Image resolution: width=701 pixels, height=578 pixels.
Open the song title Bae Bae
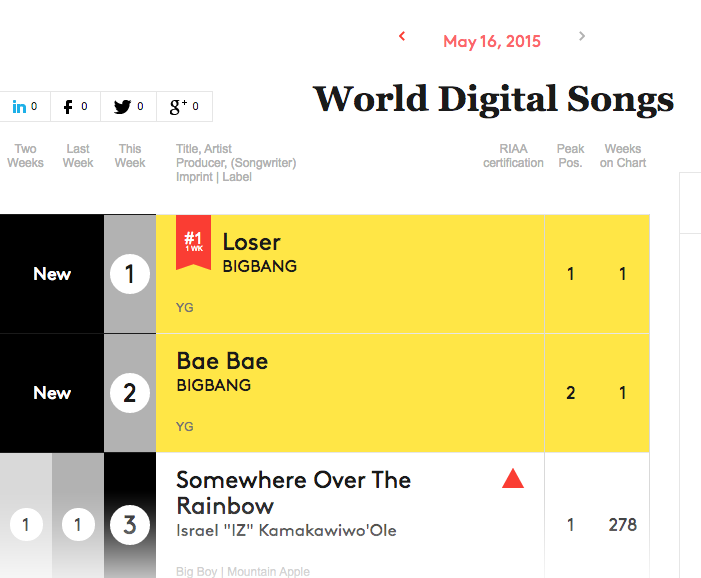(222, 361)
